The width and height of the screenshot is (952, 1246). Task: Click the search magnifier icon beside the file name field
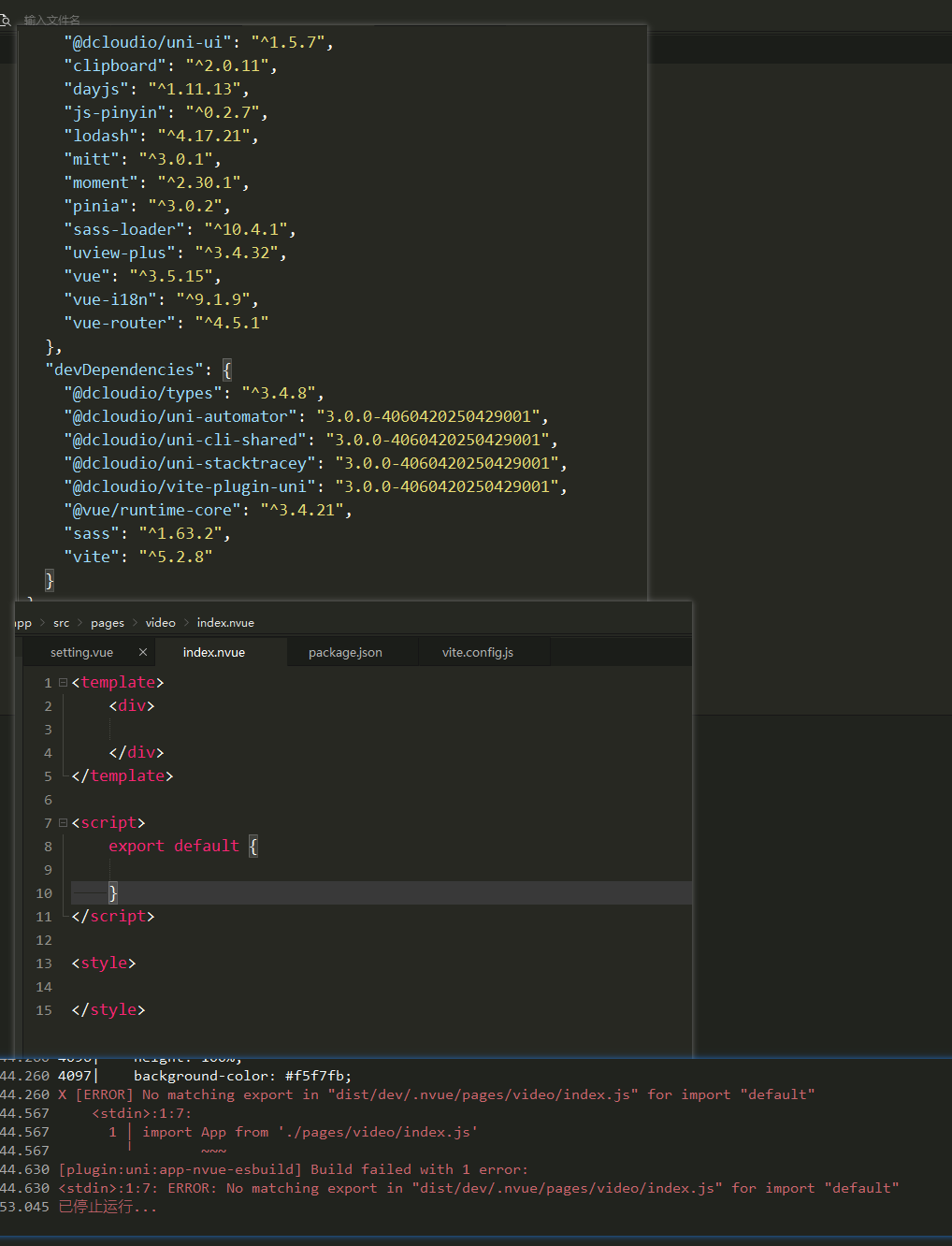(5, 20)
